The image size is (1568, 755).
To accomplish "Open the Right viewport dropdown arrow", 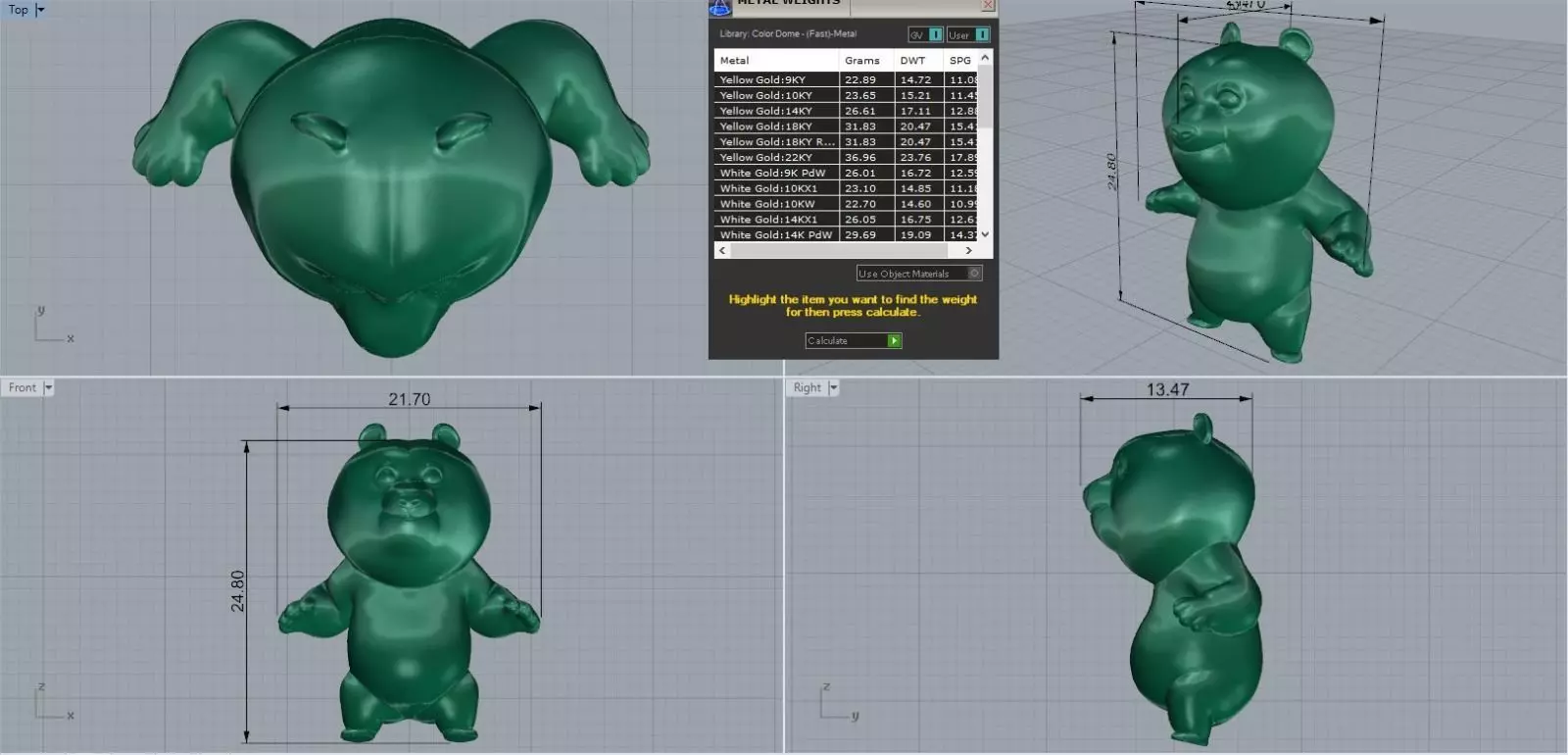I will point(834,388).
